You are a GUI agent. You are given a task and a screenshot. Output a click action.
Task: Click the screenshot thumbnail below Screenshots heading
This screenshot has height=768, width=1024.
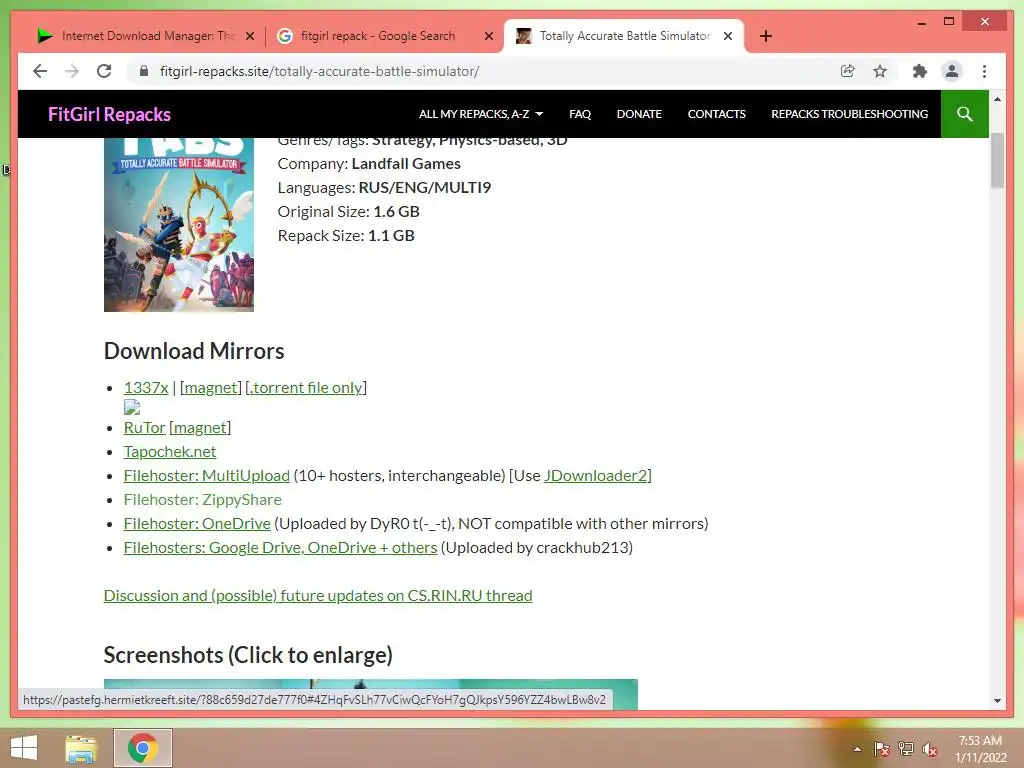[x=370, y=694]
